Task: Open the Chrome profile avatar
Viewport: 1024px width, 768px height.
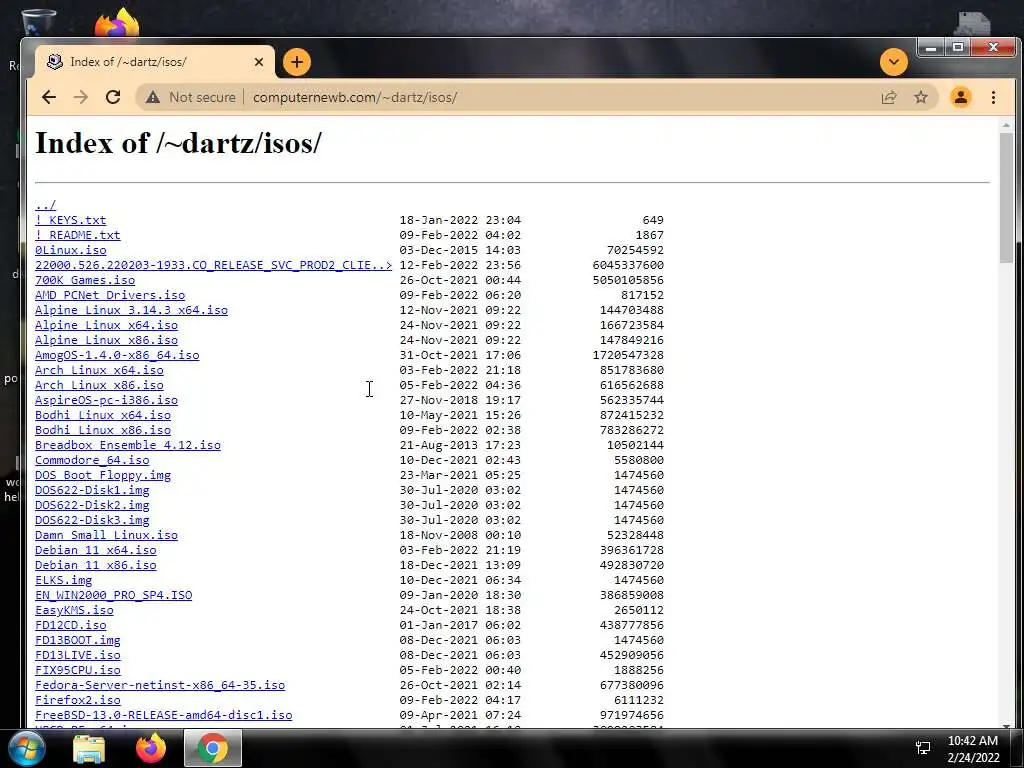Action: tap(961, 97)
